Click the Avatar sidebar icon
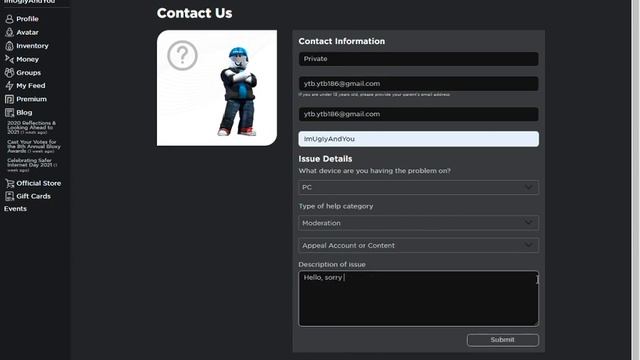 [x=9, y=32]
